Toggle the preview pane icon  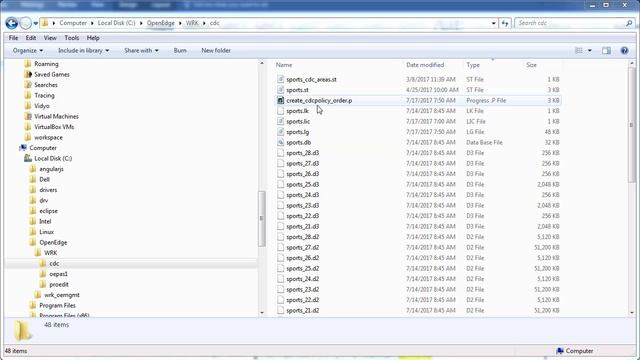[x=606, y=50]
